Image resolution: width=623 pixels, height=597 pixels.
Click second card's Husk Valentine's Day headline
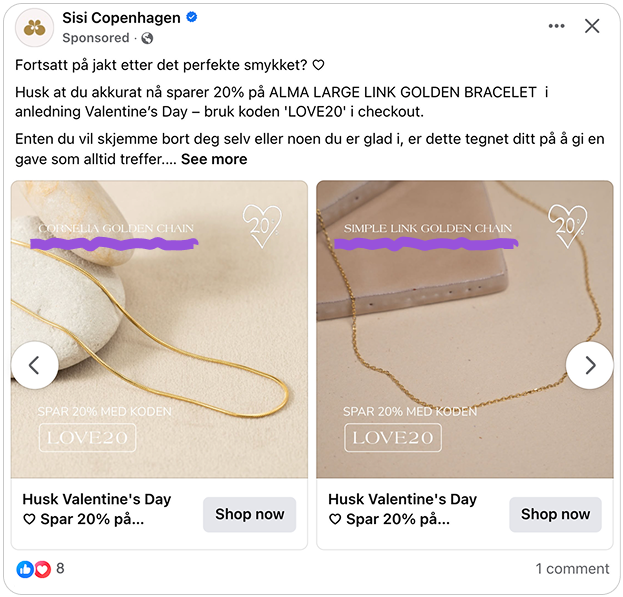(402, 499)
